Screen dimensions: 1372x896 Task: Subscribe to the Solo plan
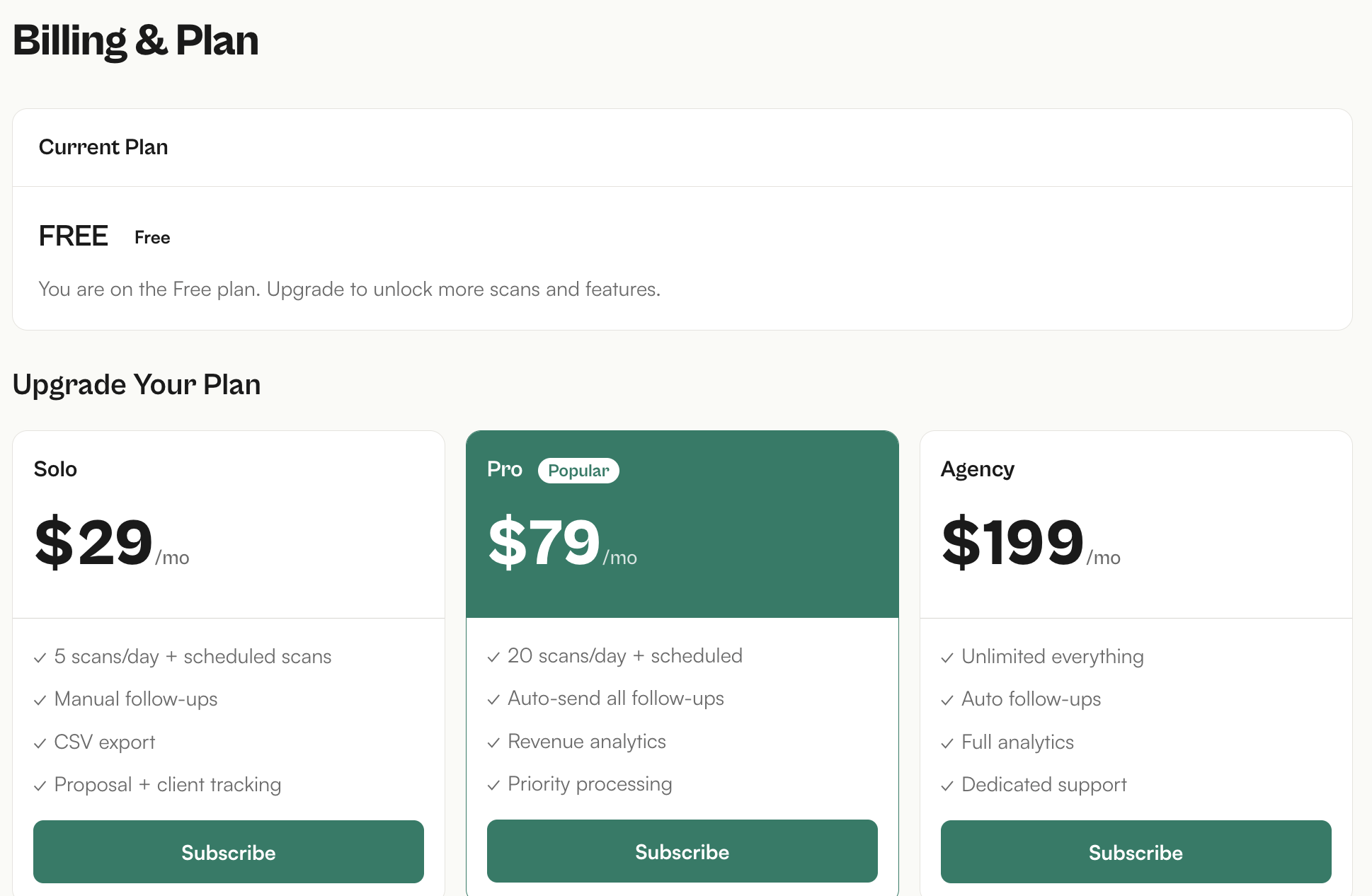tap(228, 851)
